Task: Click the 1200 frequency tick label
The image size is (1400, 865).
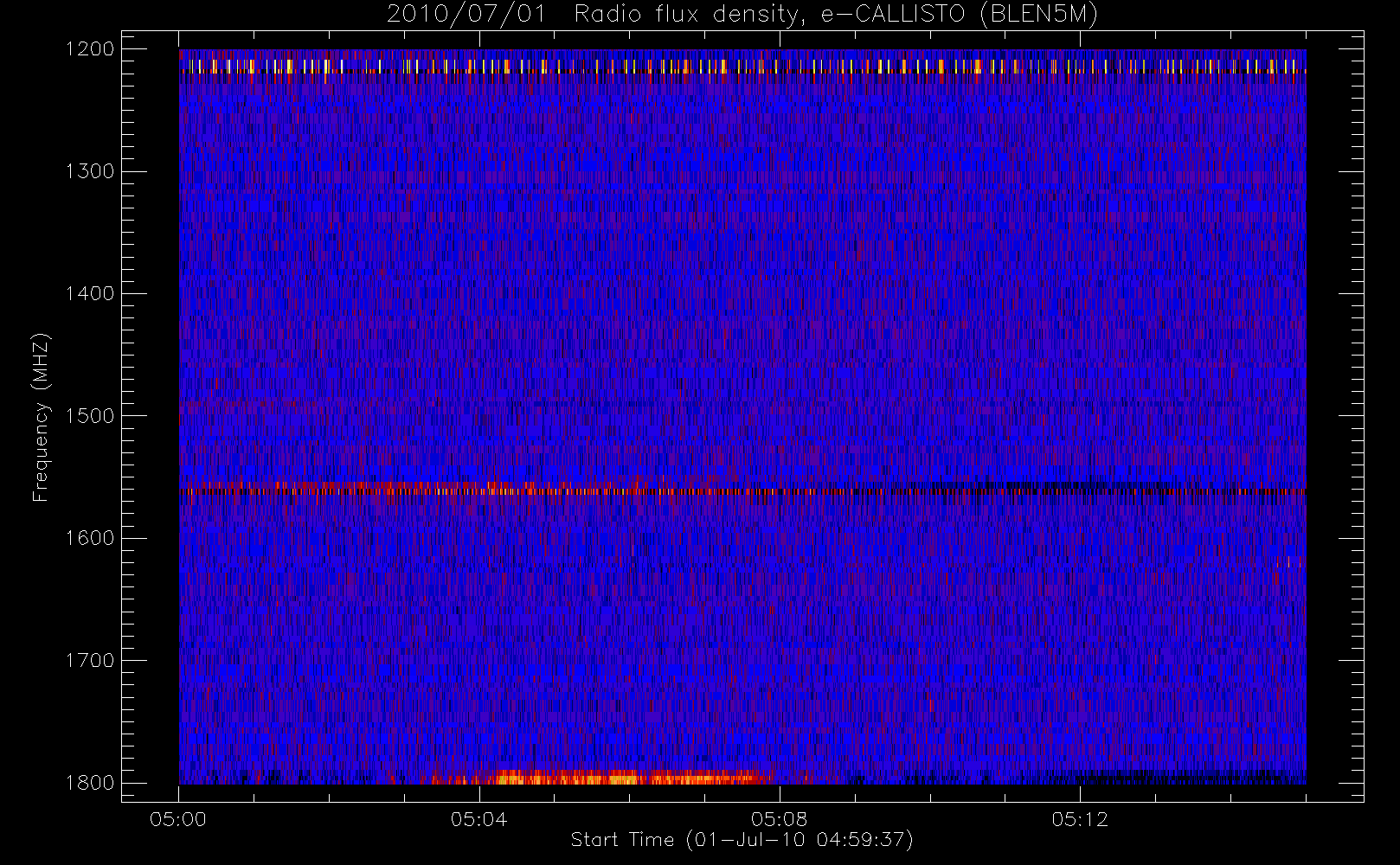Action: 90,49
